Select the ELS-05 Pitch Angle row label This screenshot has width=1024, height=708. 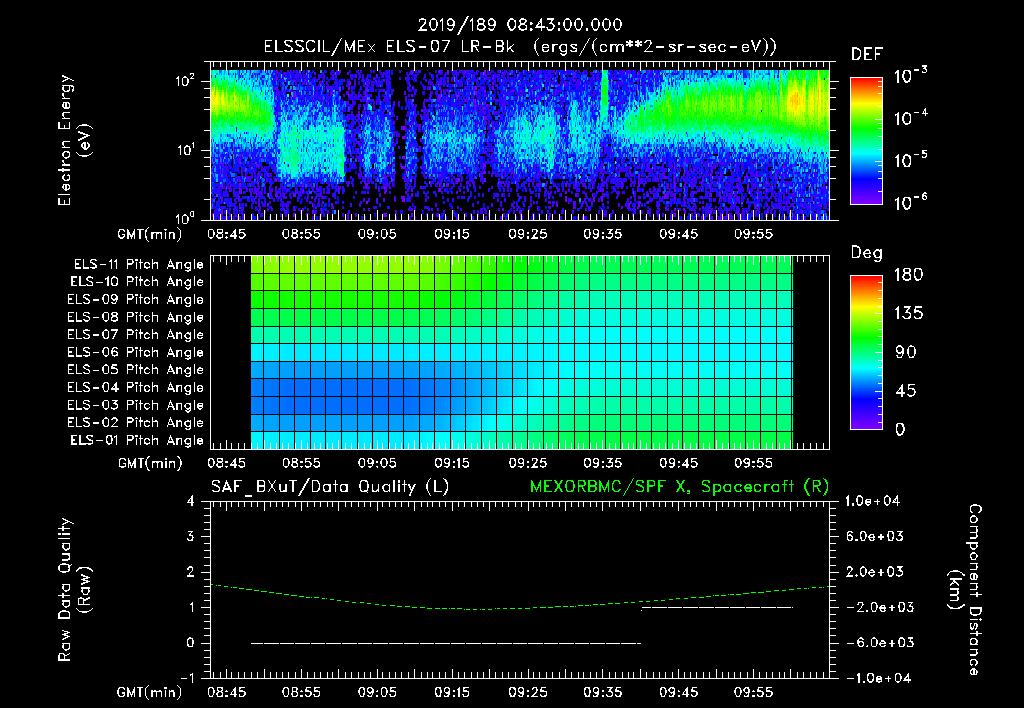pyautogui.click(x=136, y=370)
